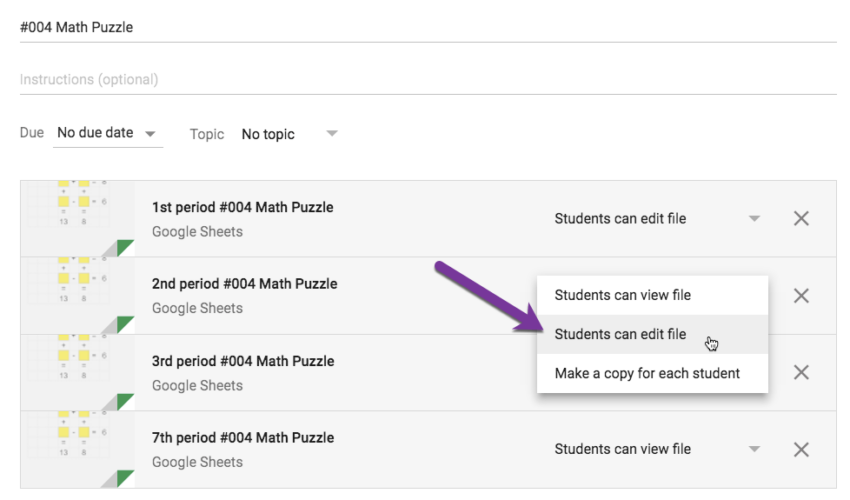Open 7th period file thumbnail

tap(78, 450)
